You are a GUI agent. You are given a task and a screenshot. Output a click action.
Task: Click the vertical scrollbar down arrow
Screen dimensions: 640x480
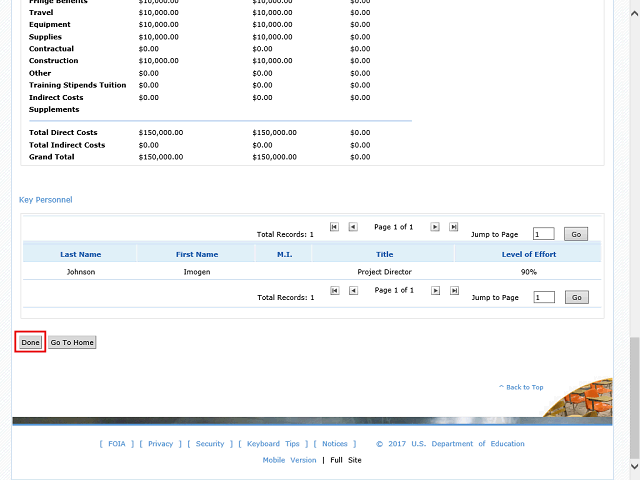click(634, 473)
